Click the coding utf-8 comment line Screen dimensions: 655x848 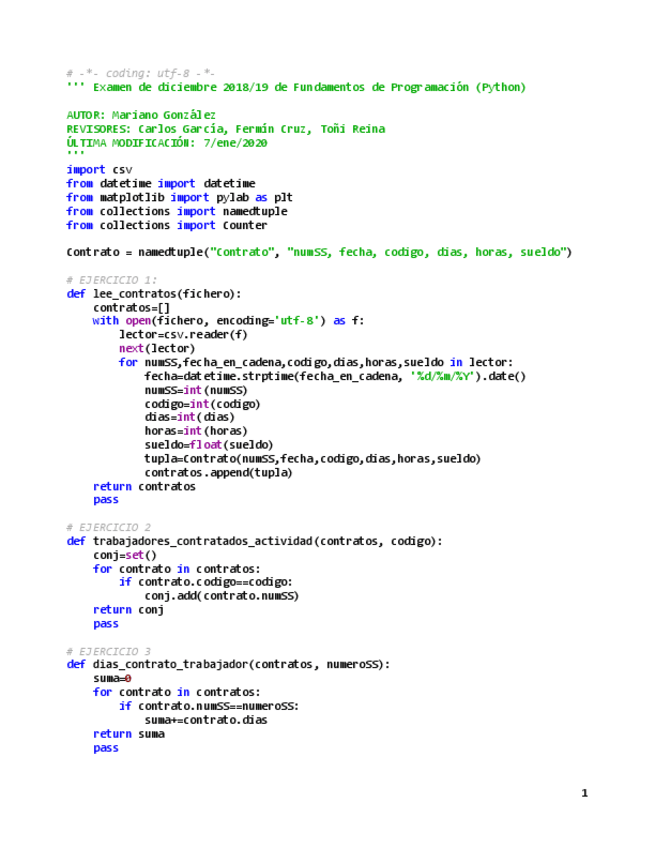141,73
